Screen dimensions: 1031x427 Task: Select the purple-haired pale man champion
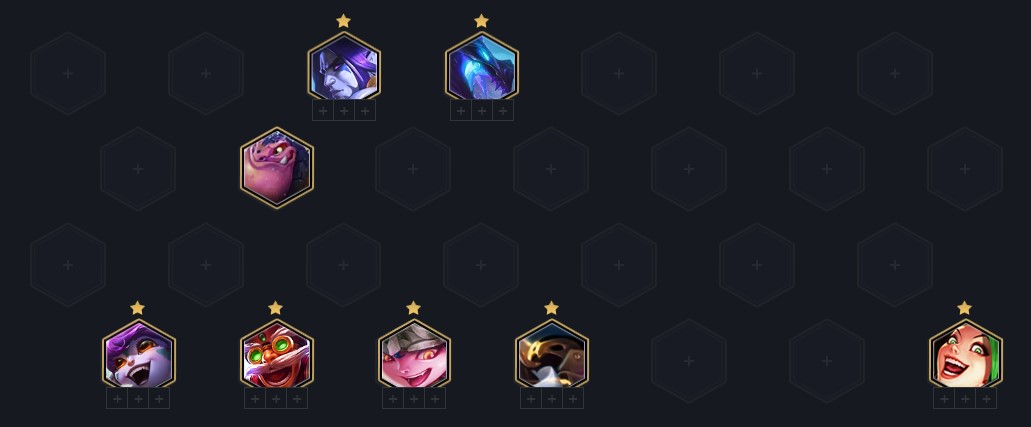pos(344,68)
